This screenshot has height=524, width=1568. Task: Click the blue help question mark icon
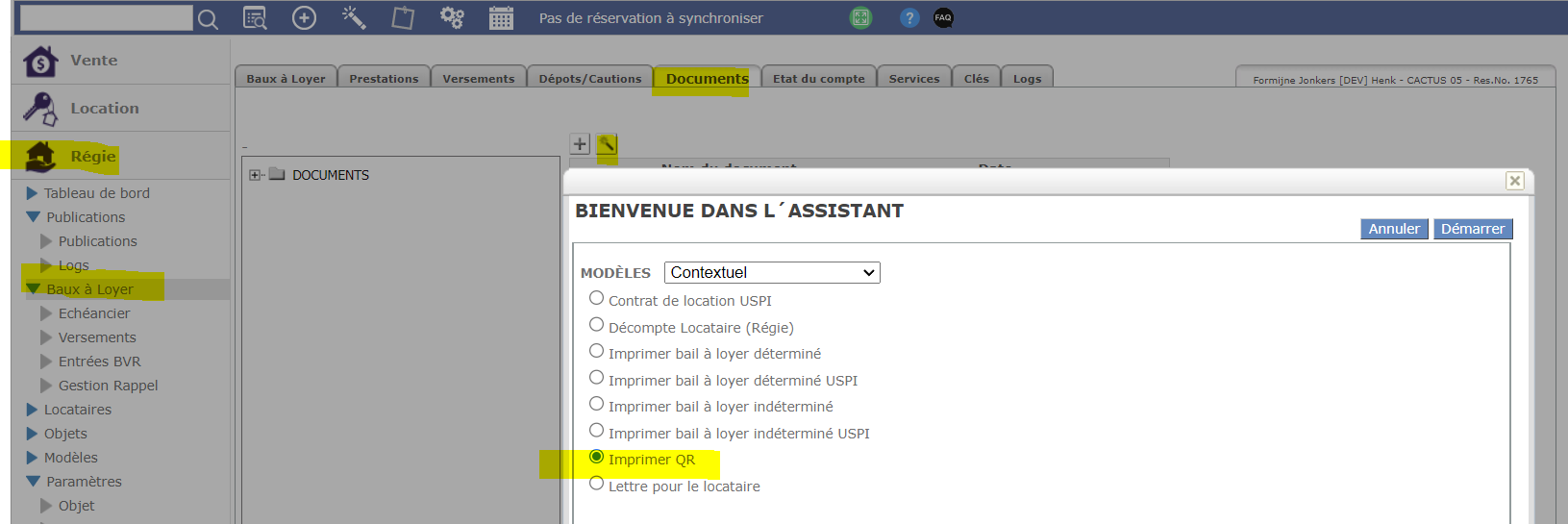coord(908,18)
